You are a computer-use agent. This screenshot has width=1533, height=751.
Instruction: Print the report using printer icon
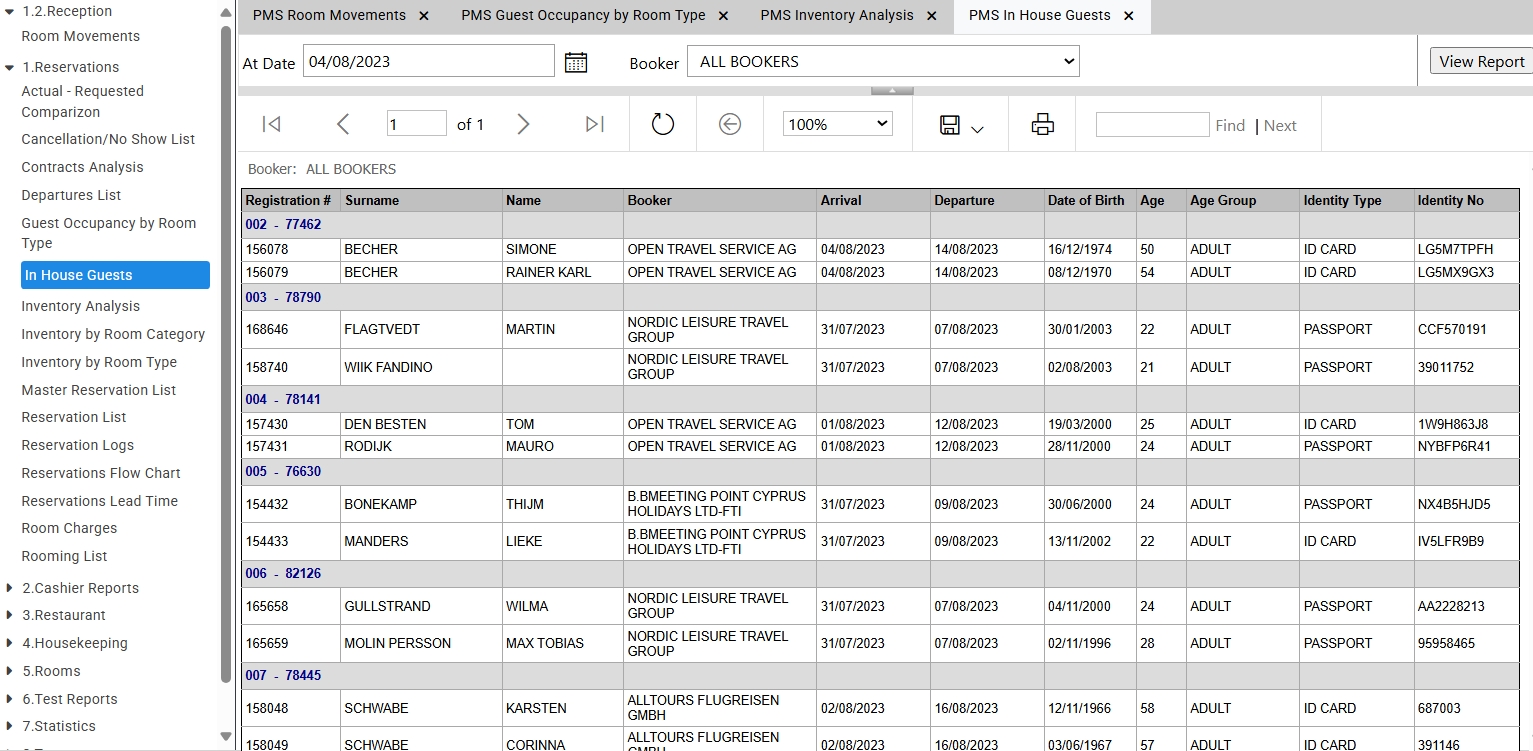point(1043,124)
